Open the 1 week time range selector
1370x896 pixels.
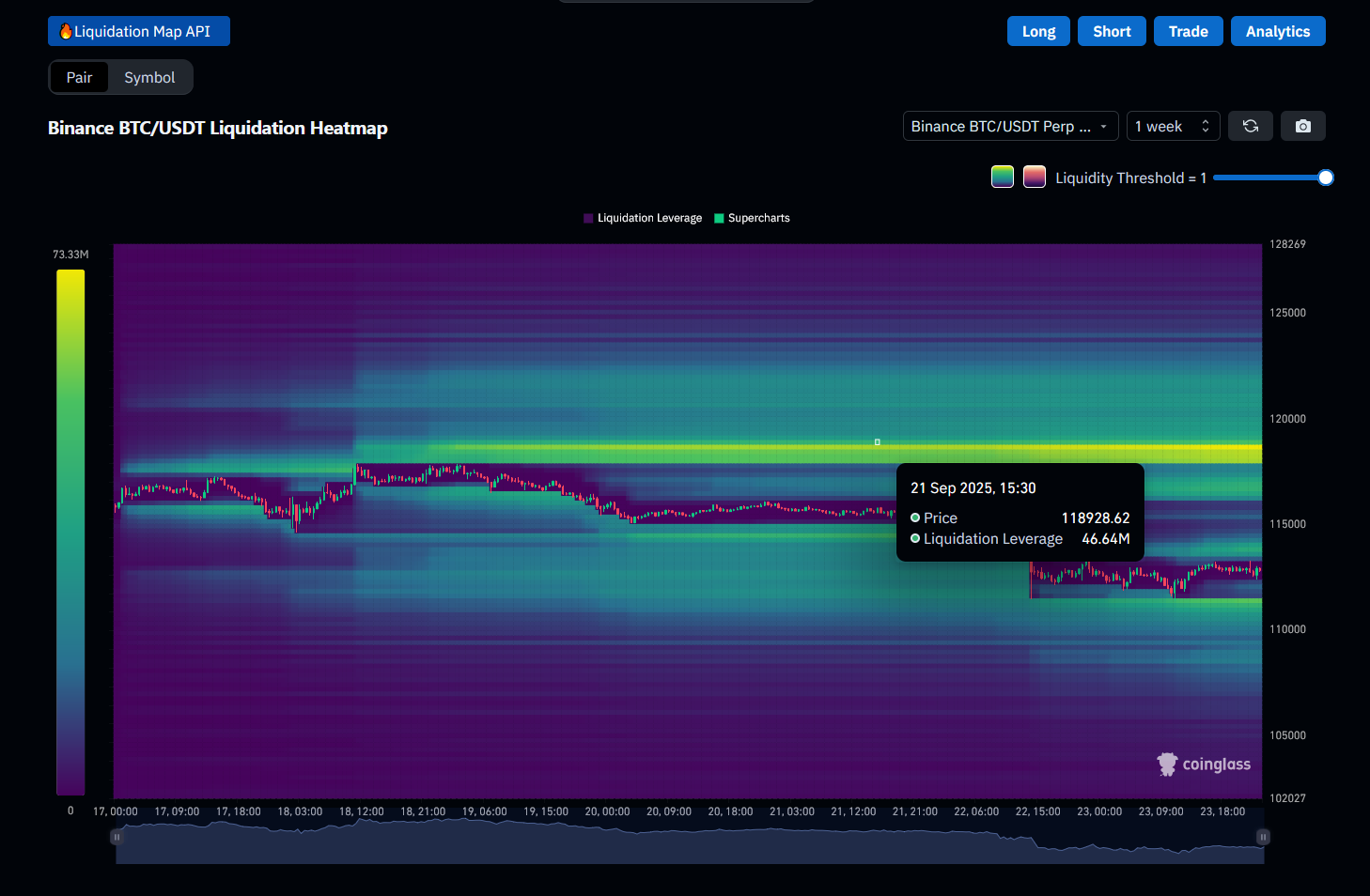pos(1173,126)
